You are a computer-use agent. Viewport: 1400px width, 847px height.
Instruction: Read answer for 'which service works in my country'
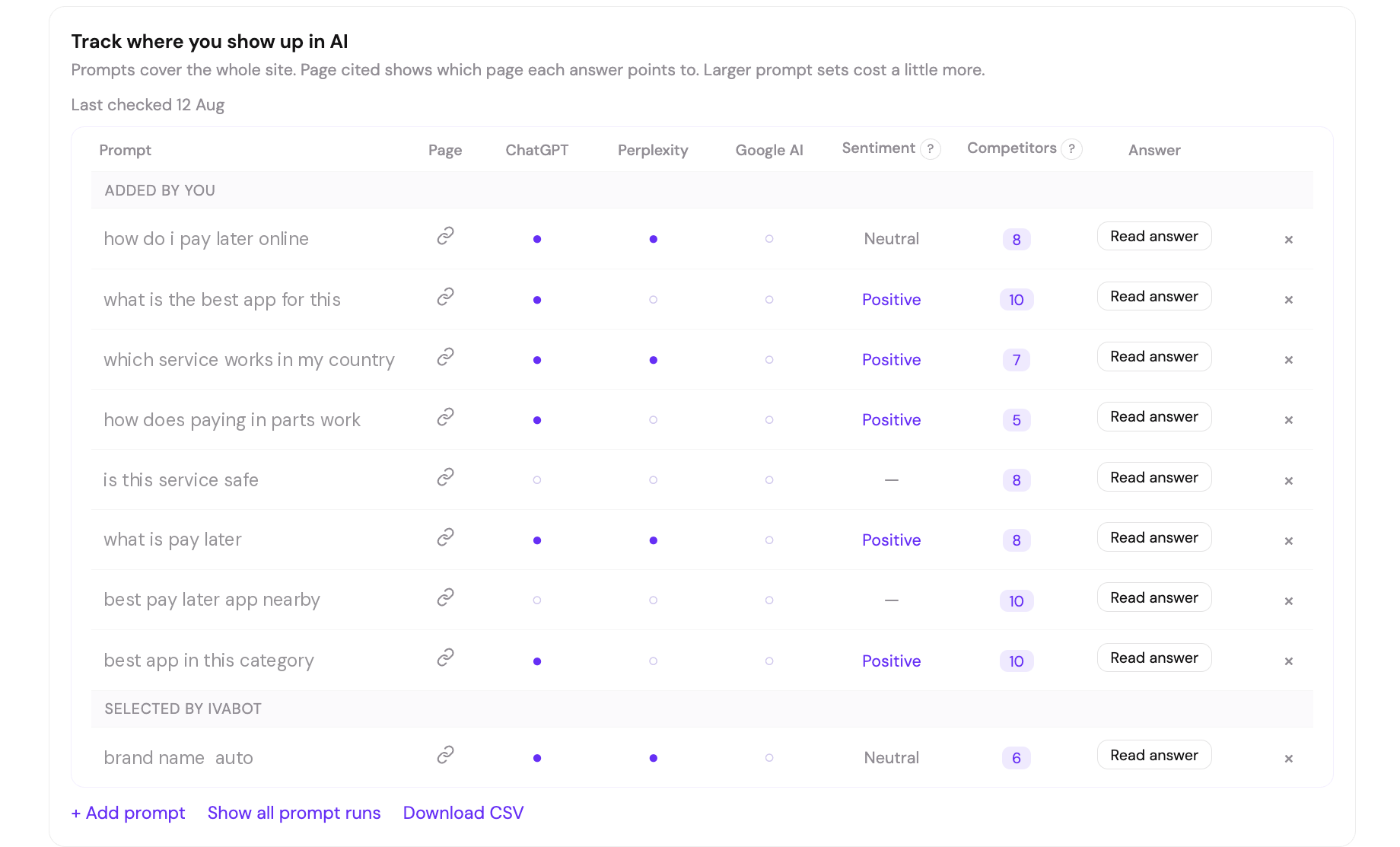coord(1154,356)
